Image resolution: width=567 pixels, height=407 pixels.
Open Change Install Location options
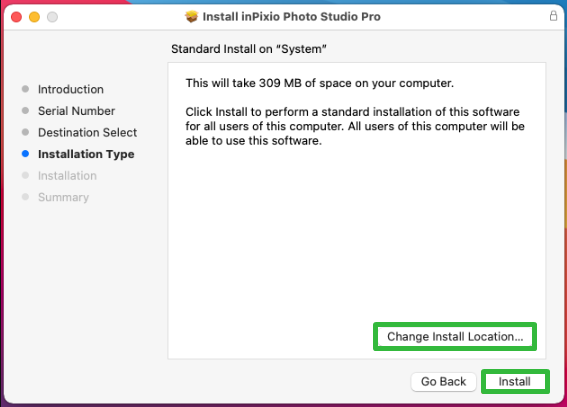click(455, 337)
